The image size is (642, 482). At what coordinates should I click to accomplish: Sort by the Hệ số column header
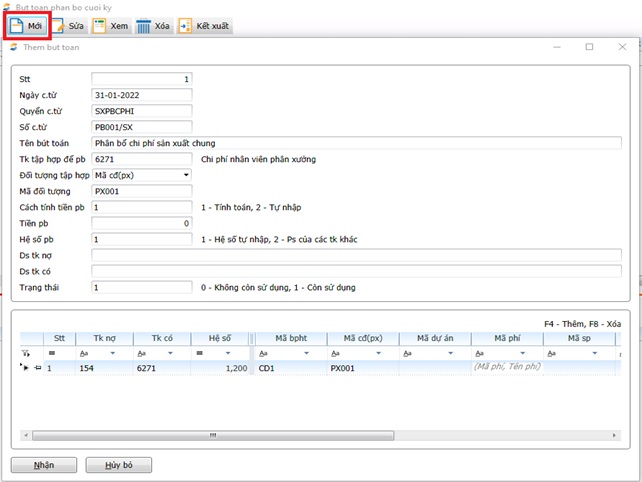(x=219, y=338)
